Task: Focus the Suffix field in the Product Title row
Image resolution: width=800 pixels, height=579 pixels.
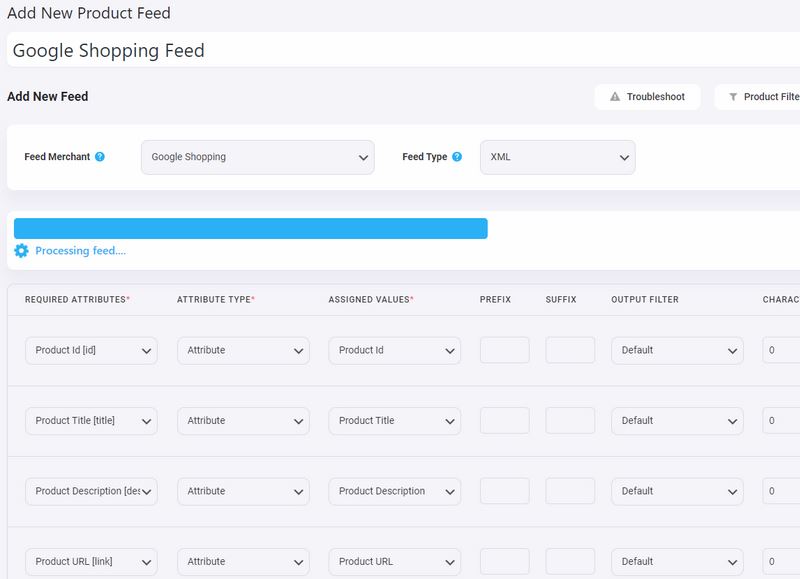Action: pyautogui.click(x=570, y=420)
